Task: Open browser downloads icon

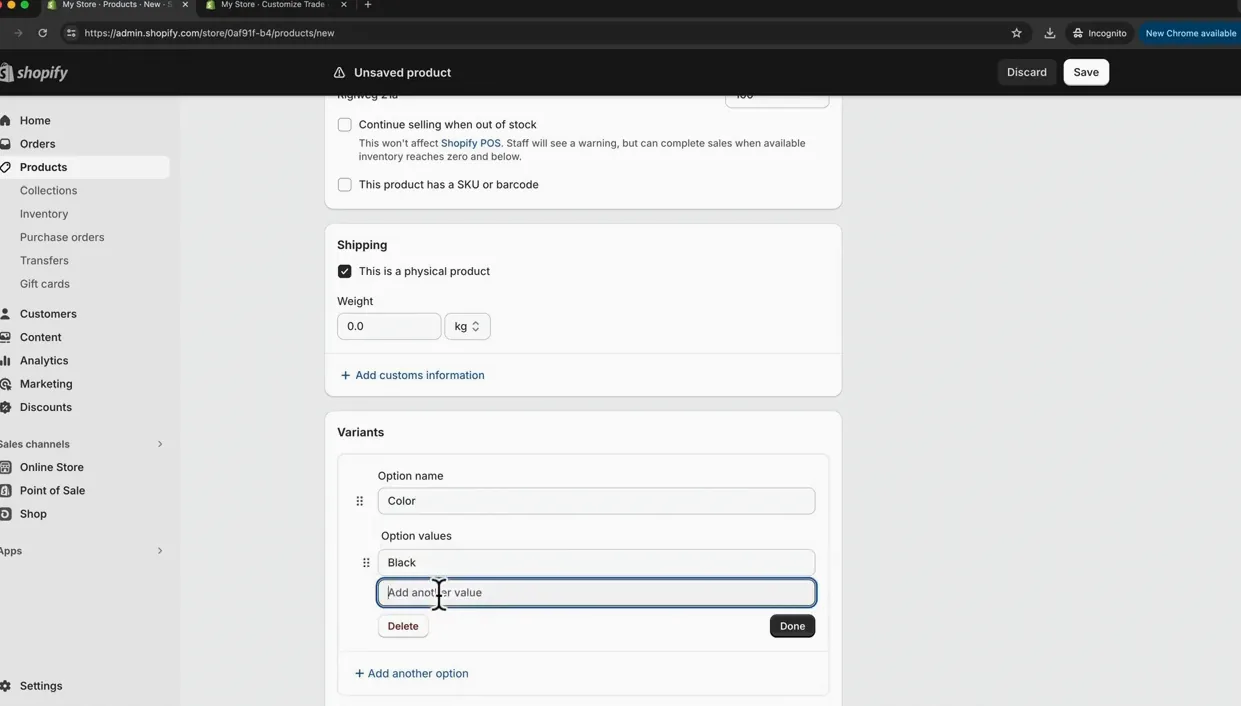Action: pos(1050,33)
